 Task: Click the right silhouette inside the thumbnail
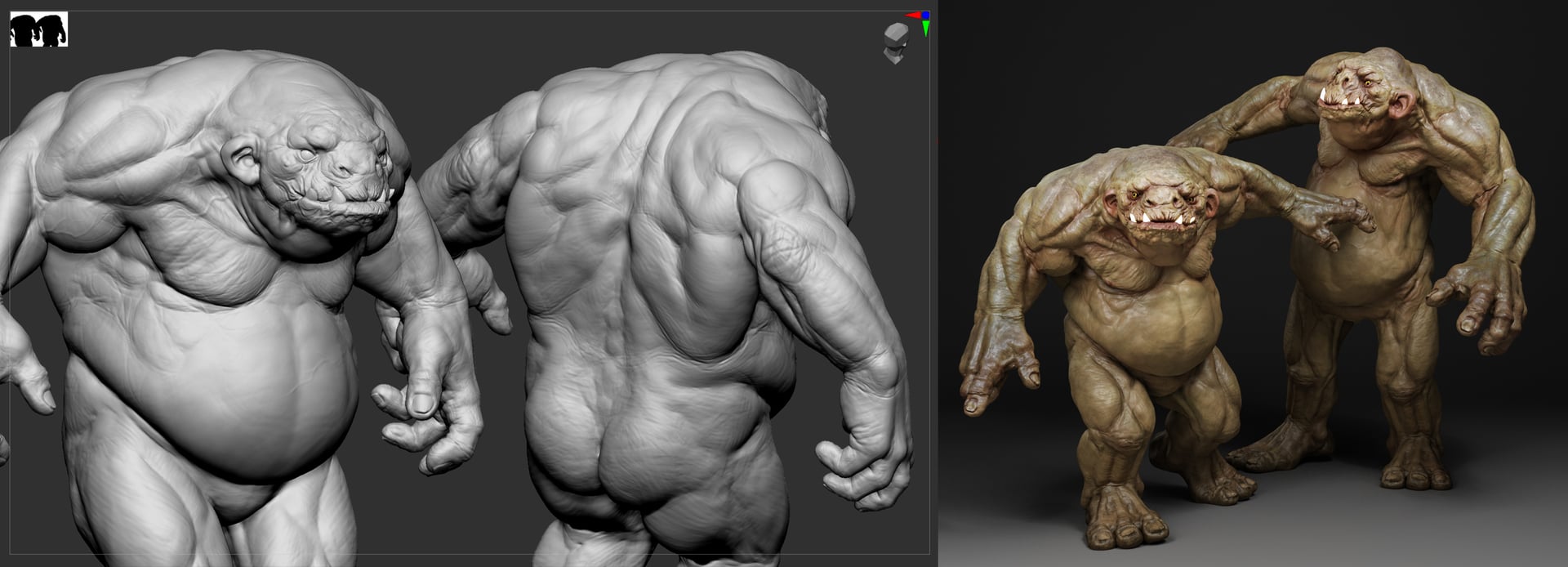[x=51, y=31]
